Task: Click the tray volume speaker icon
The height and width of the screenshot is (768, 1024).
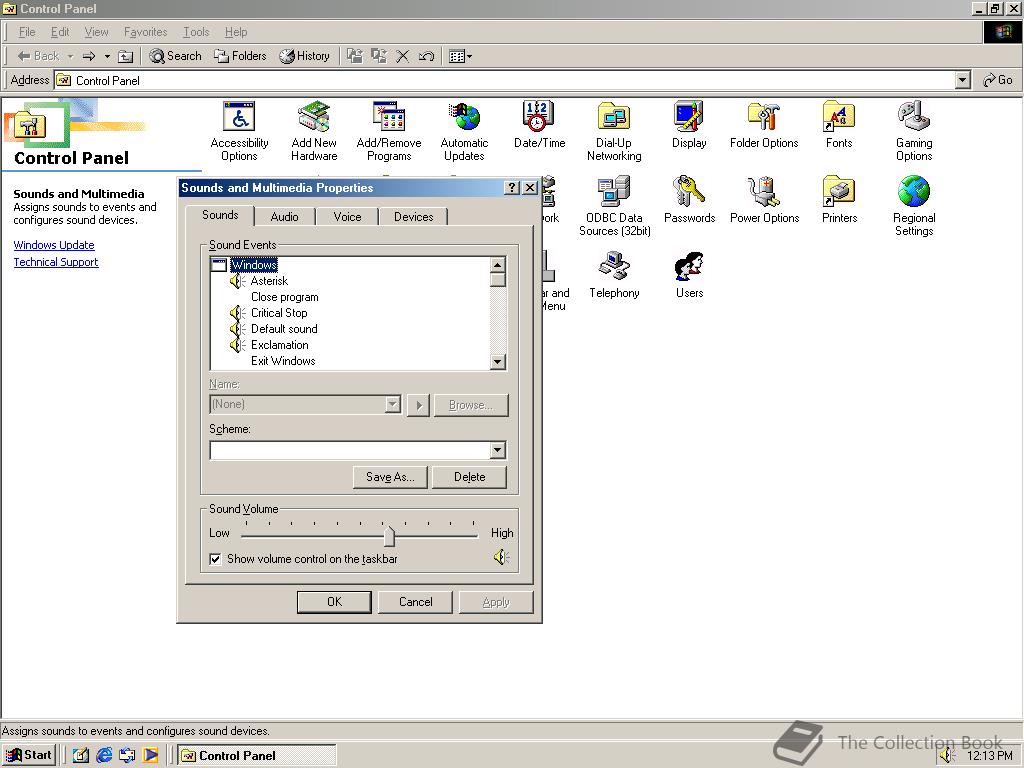Action: click(x=948, y=755)
